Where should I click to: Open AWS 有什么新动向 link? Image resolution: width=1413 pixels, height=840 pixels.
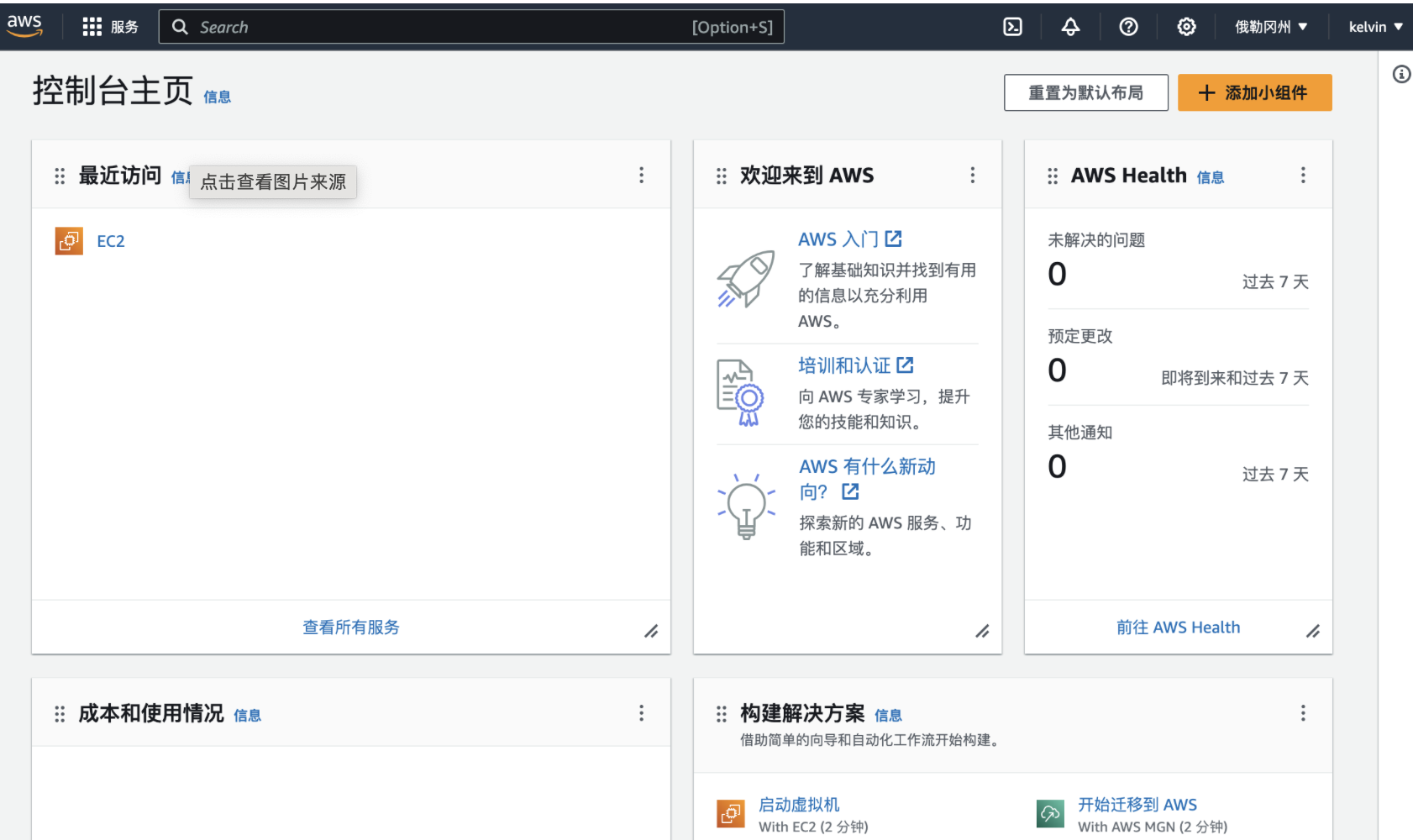867,479
